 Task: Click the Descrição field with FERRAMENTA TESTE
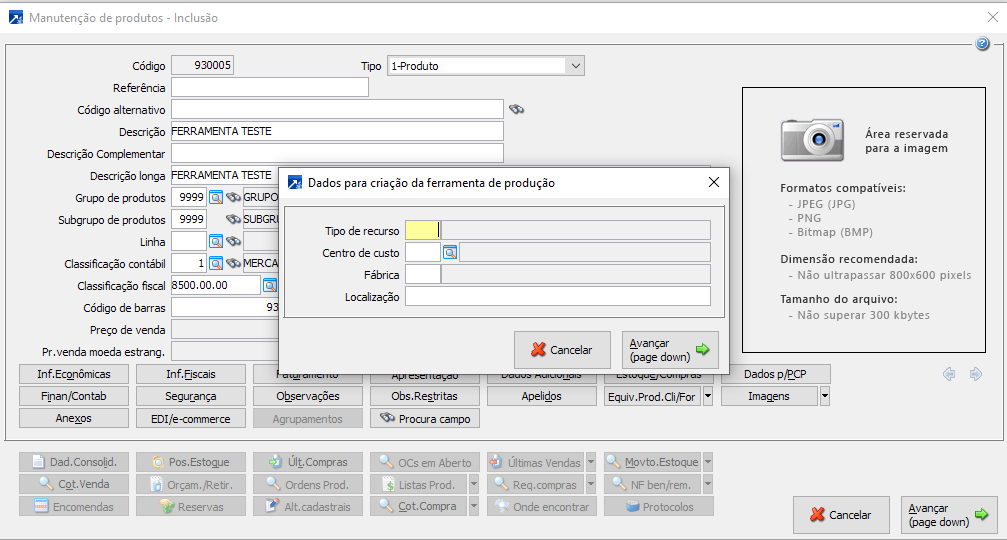(337, 131)
